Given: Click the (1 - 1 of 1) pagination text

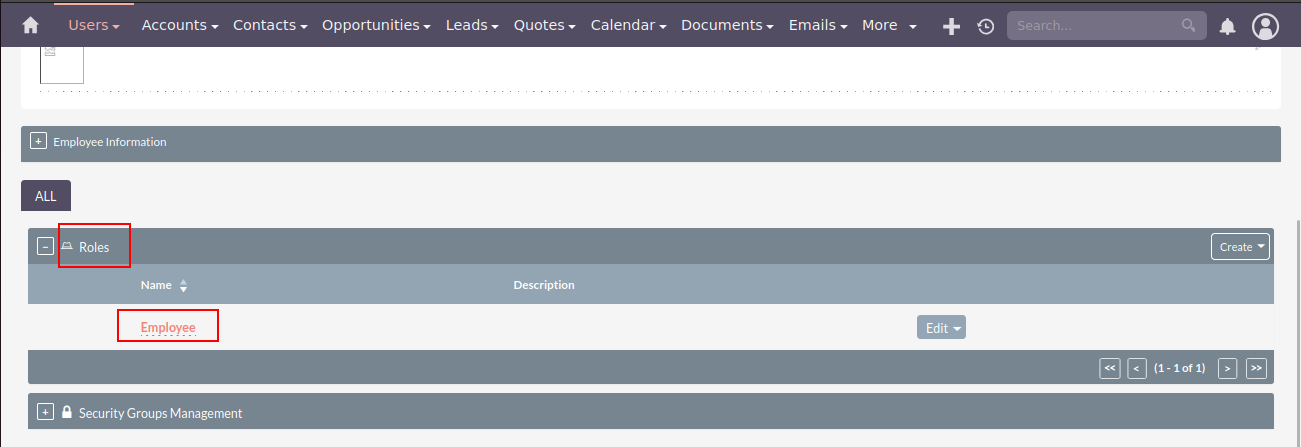Looking at the screenshot, I should [1179, 368].
